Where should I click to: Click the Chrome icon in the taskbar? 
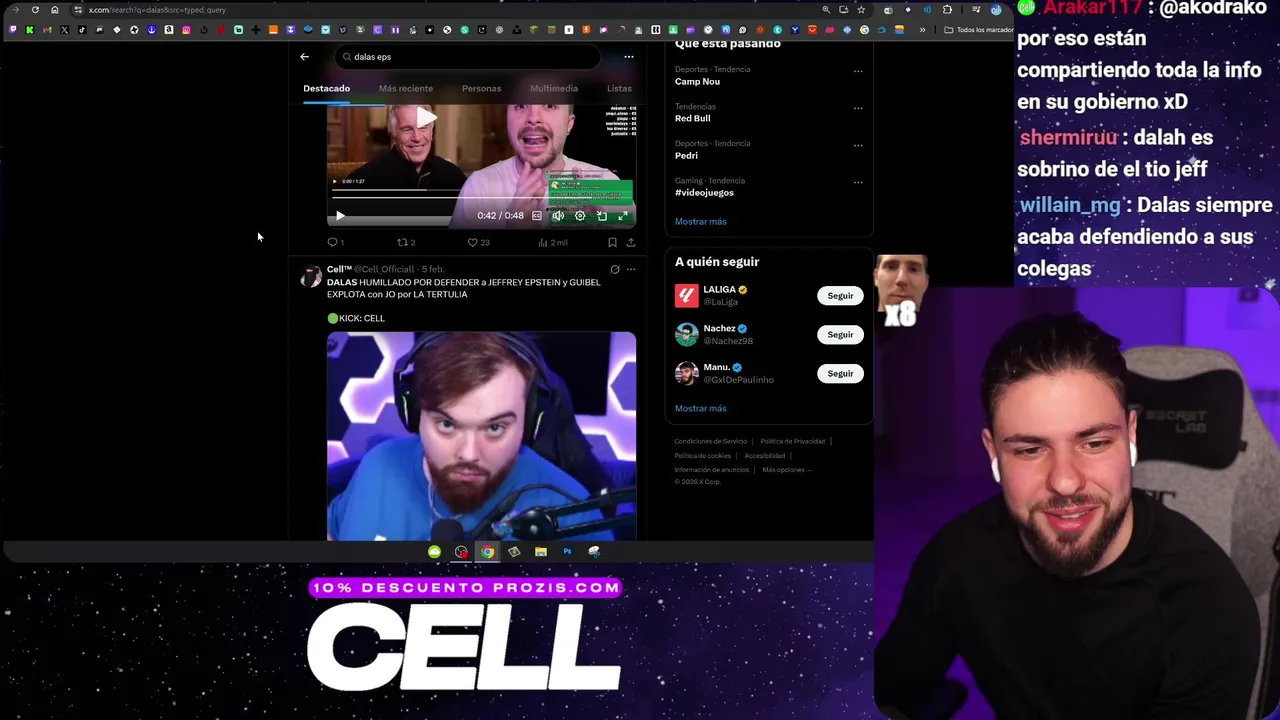tap(487, 552)
